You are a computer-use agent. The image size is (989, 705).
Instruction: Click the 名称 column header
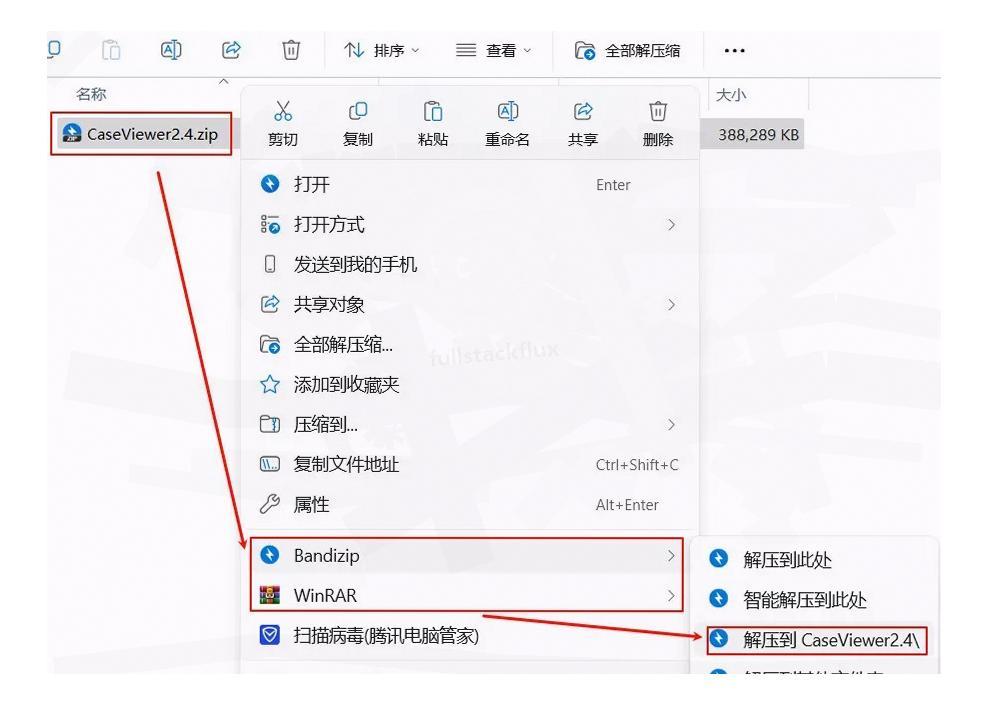(x=91, y=95)
